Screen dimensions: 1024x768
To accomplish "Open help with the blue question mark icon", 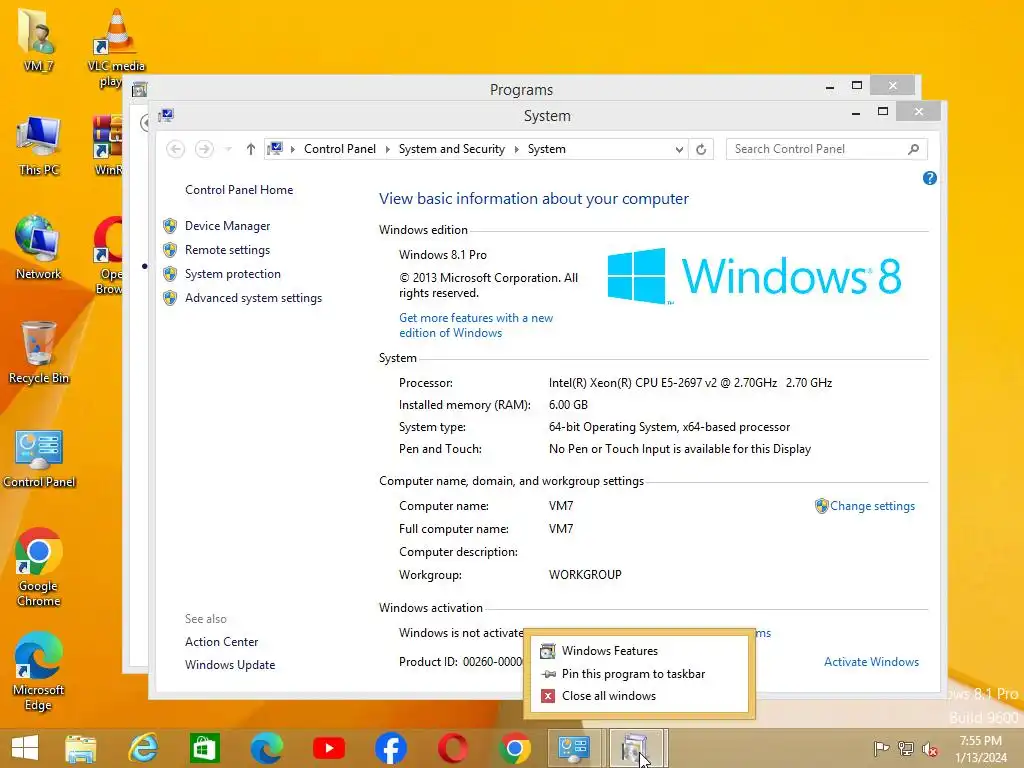I will coord(930,178).
